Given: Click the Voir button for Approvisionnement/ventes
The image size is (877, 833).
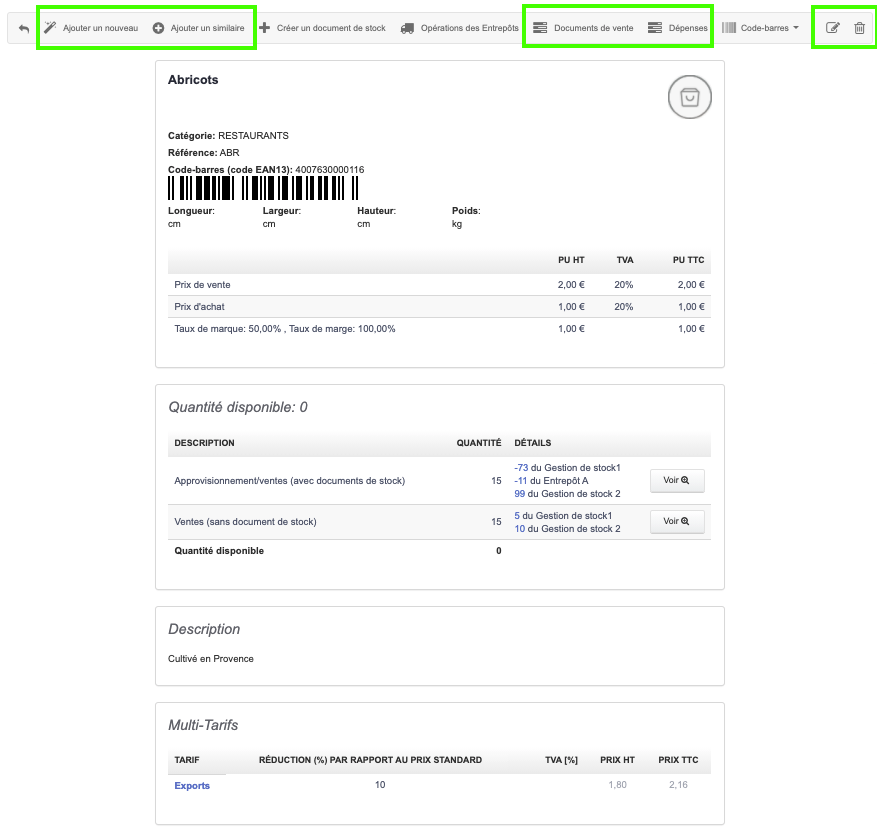Looking at the screenshot, I should click(x=676, y=480).
